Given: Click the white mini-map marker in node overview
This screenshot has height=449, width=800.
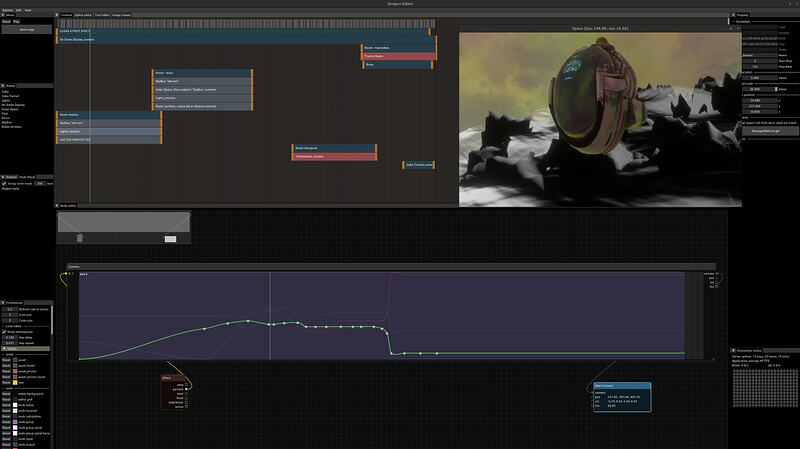Looking at the screenshot, I should pyautogui.click(x=170, y=239).
